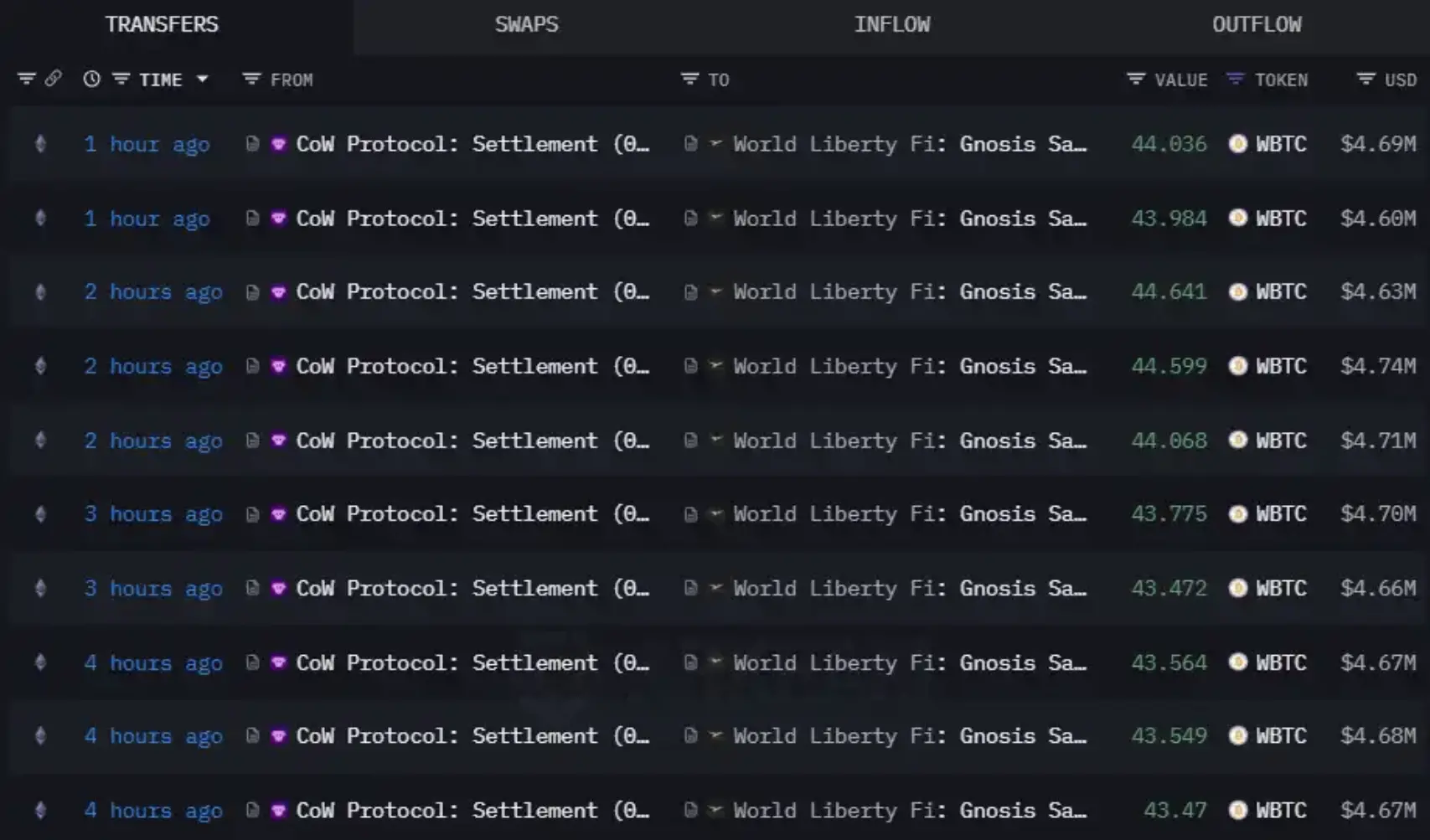Expand the TIME sort dropdown arrow

(202, 79)
